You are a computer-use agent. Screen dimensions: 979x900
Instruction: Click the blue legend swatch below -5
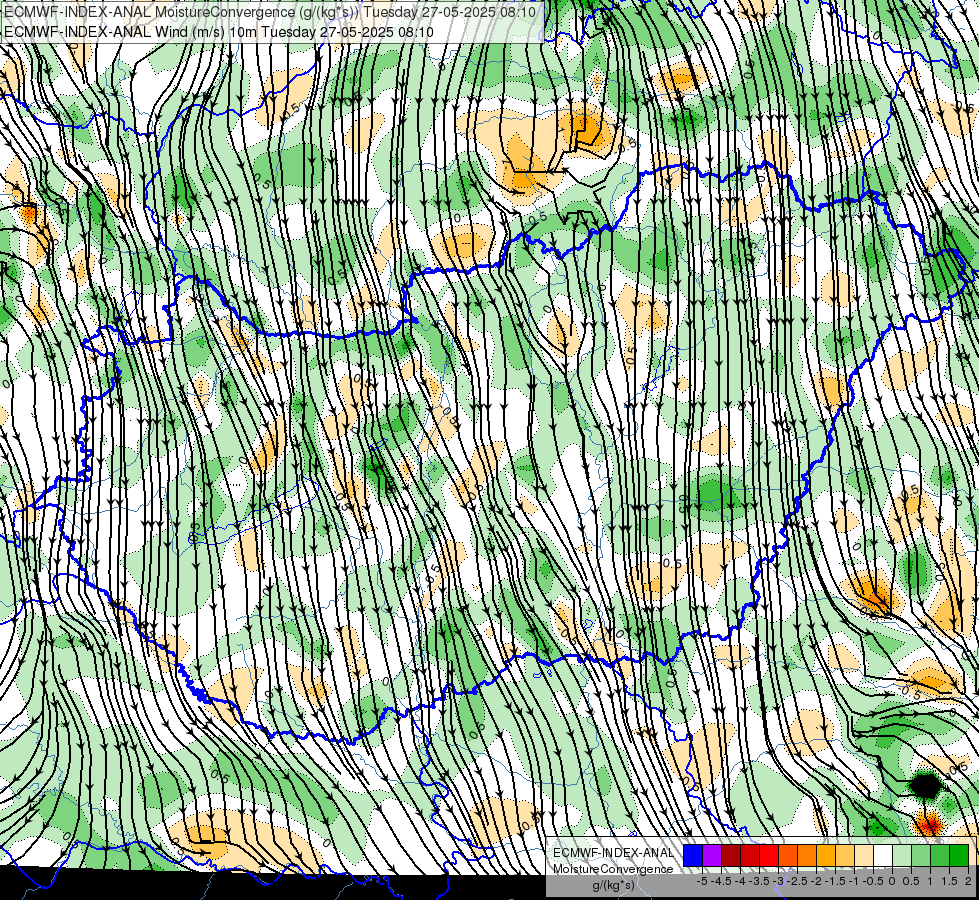click(693, 856)
